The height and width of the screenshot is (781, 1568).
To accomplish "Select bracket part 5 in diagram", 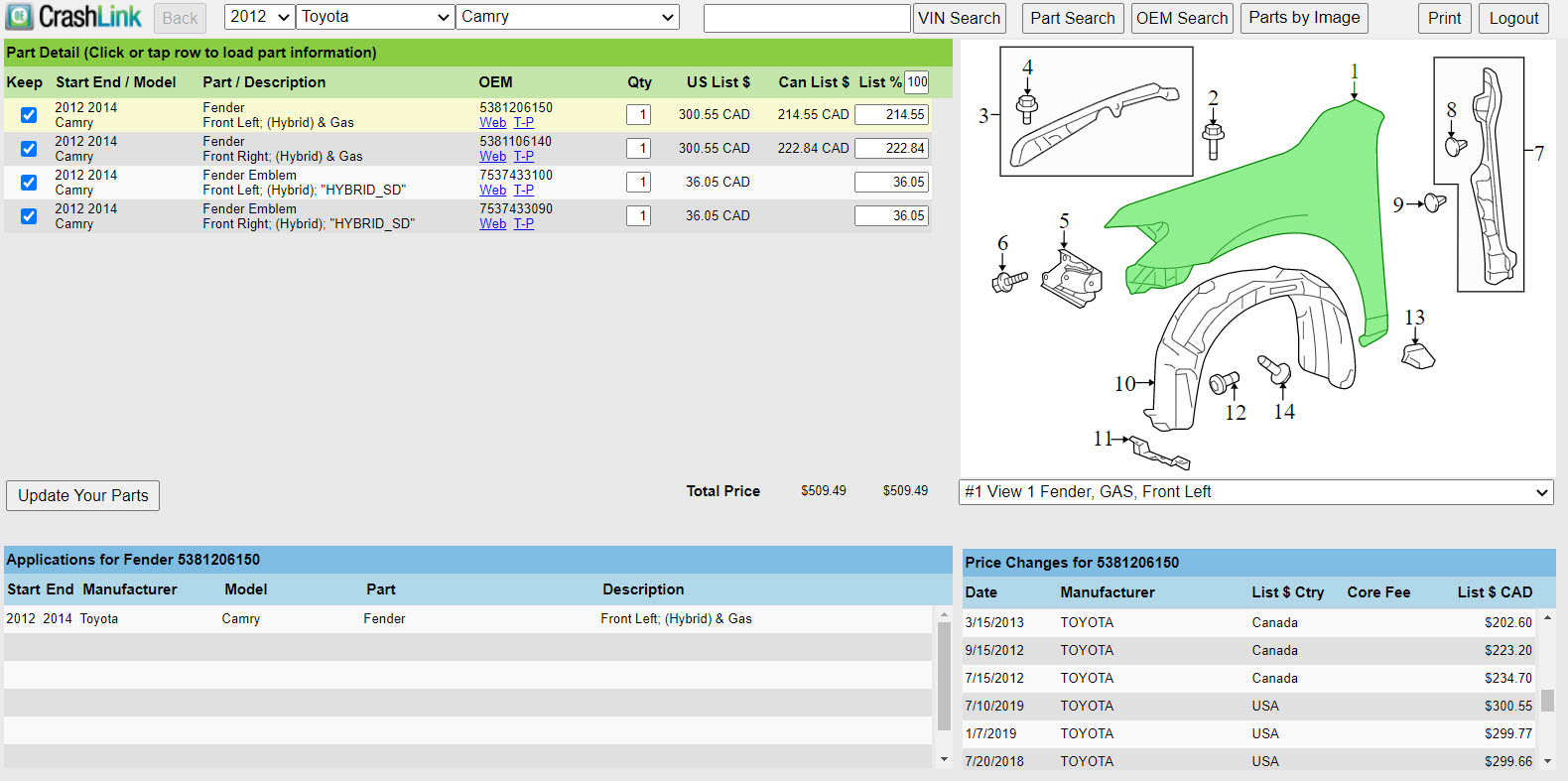I will coord(1071,279).
